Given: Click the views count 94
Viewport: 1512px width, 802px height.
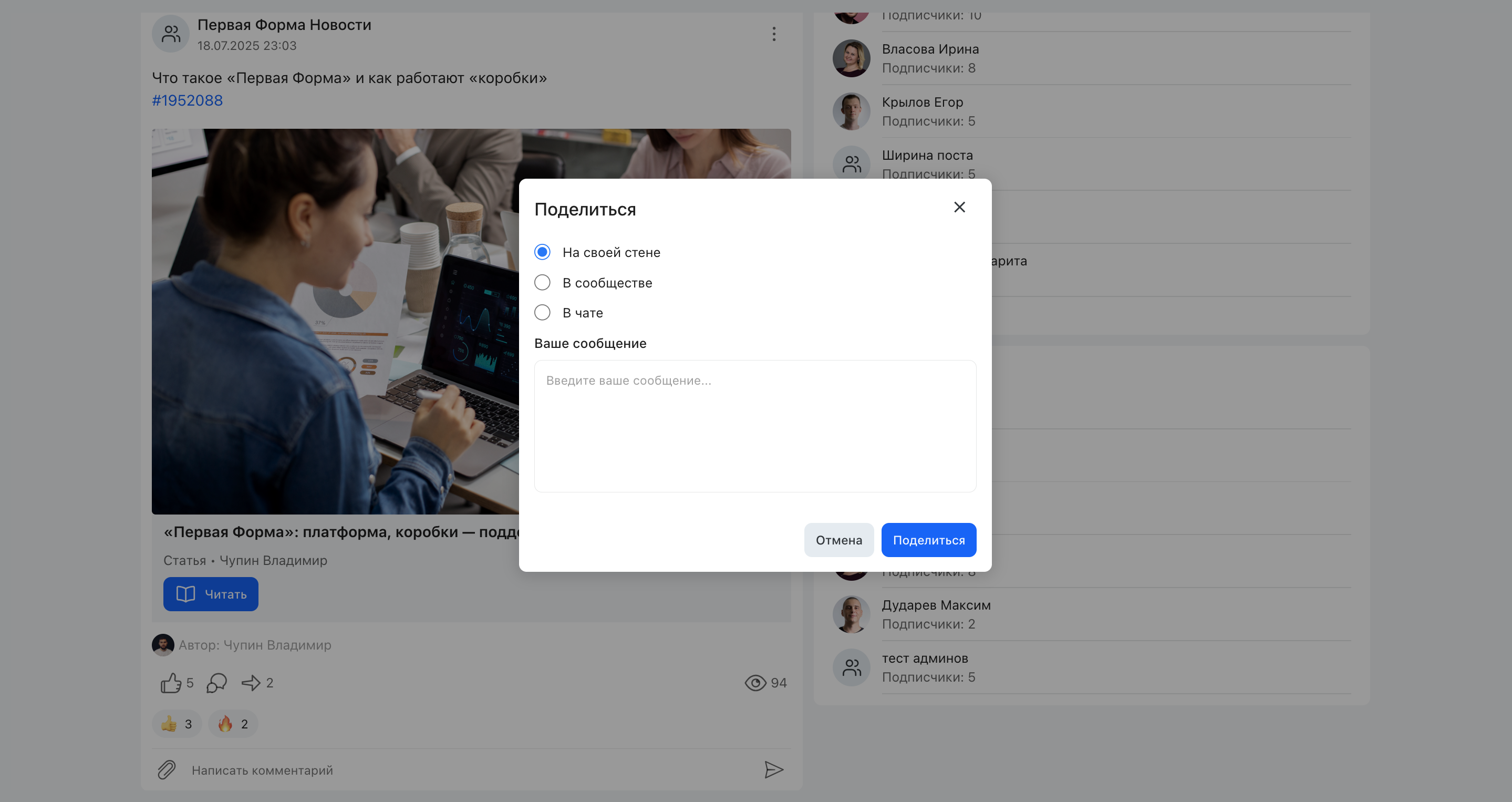Looking at the screenshot, I should (x=778, y=682).
